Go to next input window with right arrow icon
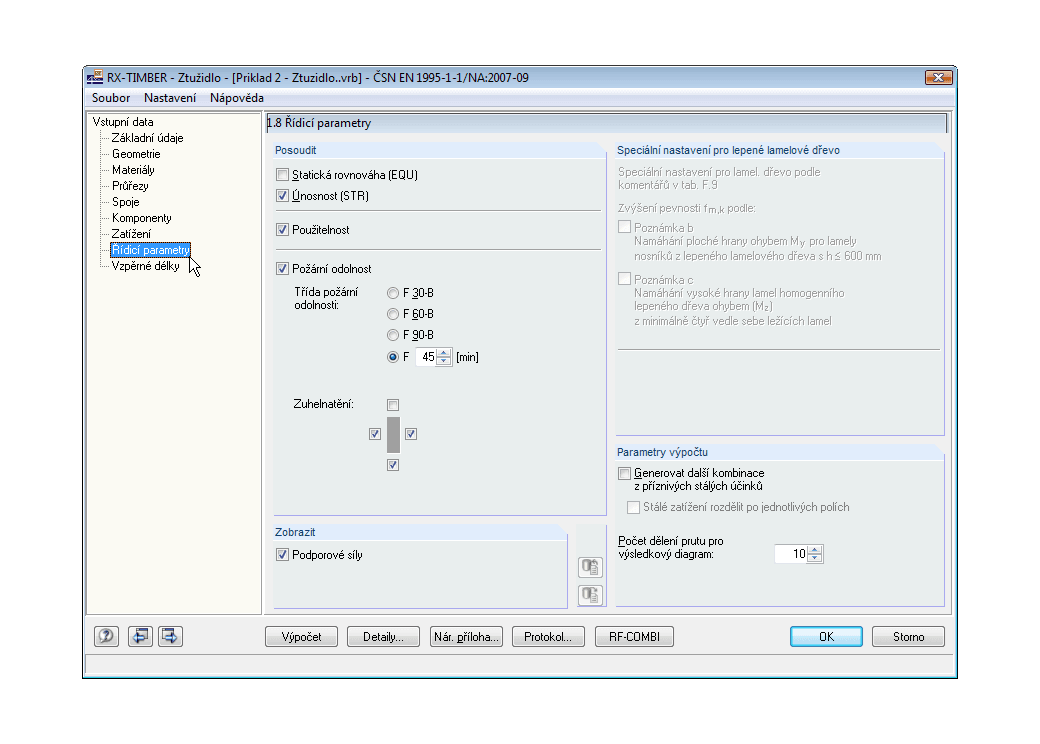The width and height of the screenshot is (1040, 744). coord(170,636)
